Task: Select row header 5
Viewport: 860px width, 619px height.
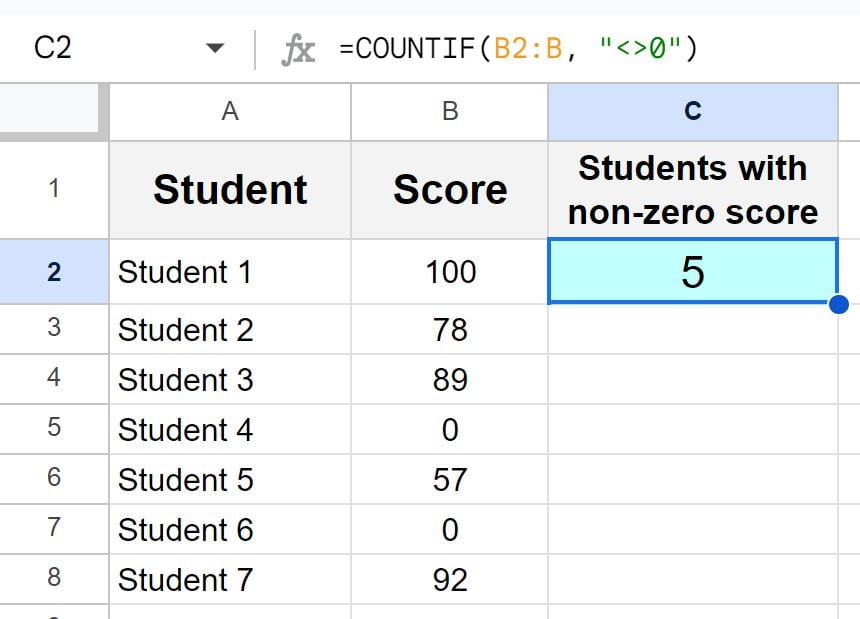Action: coord(52,429)
